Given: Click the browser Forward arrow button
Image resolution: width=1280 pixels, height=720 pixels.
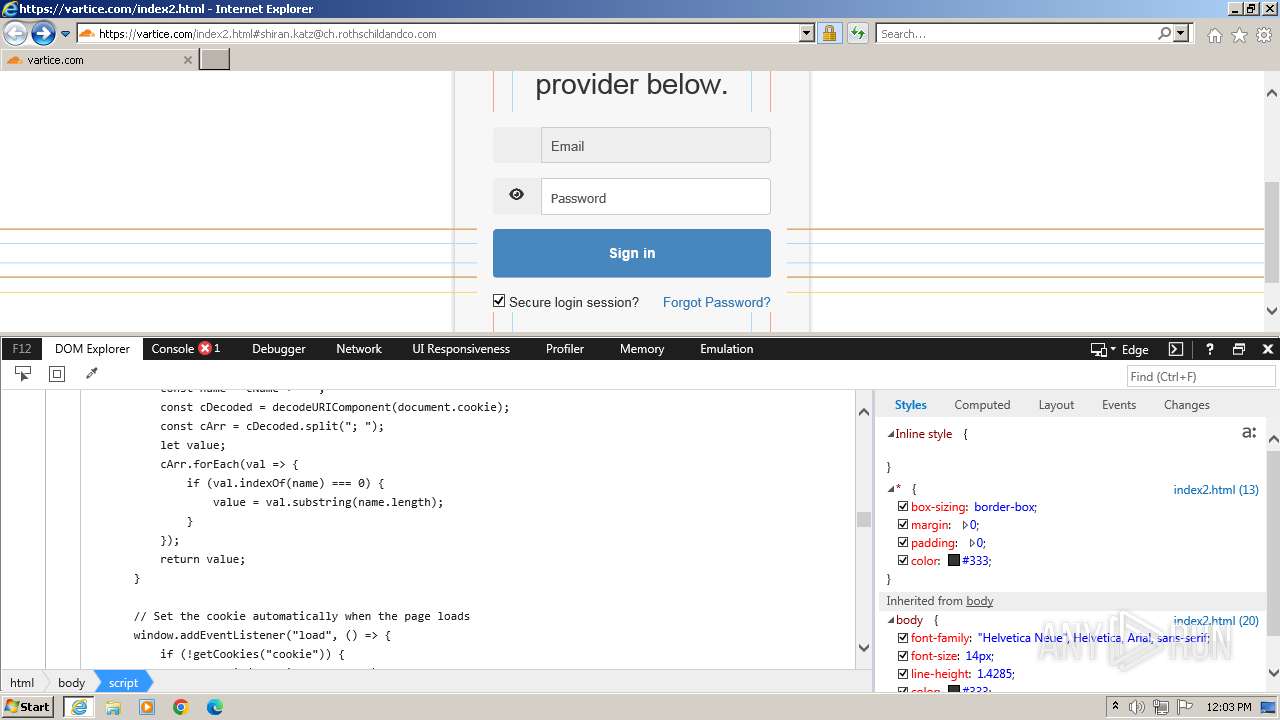Looking at the screenshot, I should (x=43, y=33).
